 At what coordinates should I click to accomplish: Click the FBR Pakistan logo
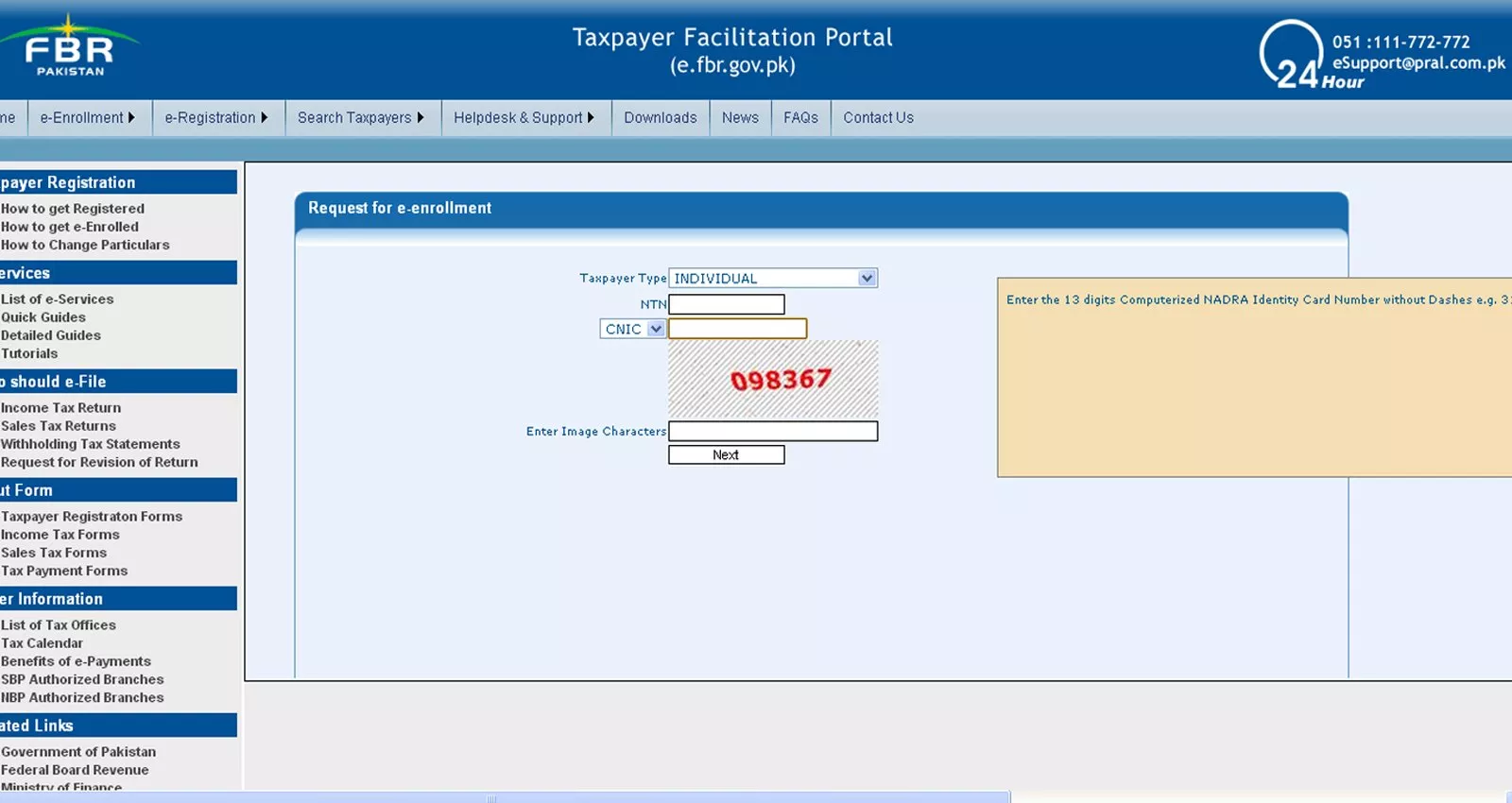pyautogui.click(x=69, y=46)
